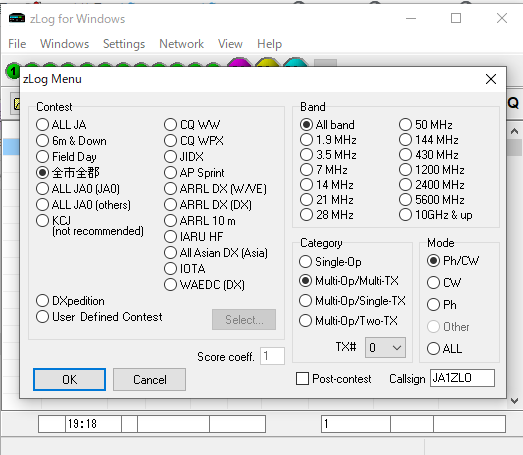
Task: Open the File menu
Action: point(17,44)
